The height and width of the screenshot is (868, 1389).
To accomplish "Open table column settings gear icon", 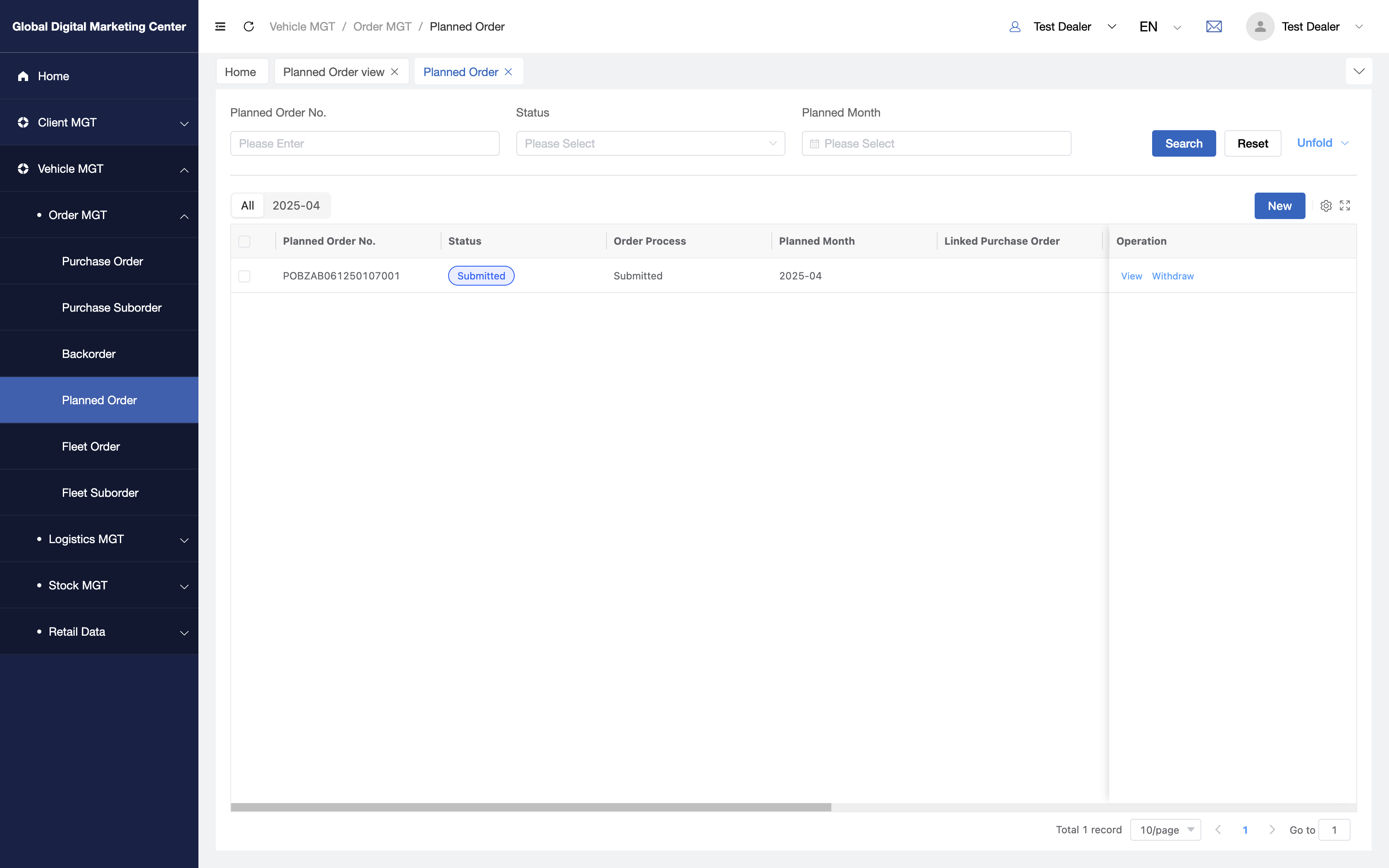I will [x=1325, y=205].
